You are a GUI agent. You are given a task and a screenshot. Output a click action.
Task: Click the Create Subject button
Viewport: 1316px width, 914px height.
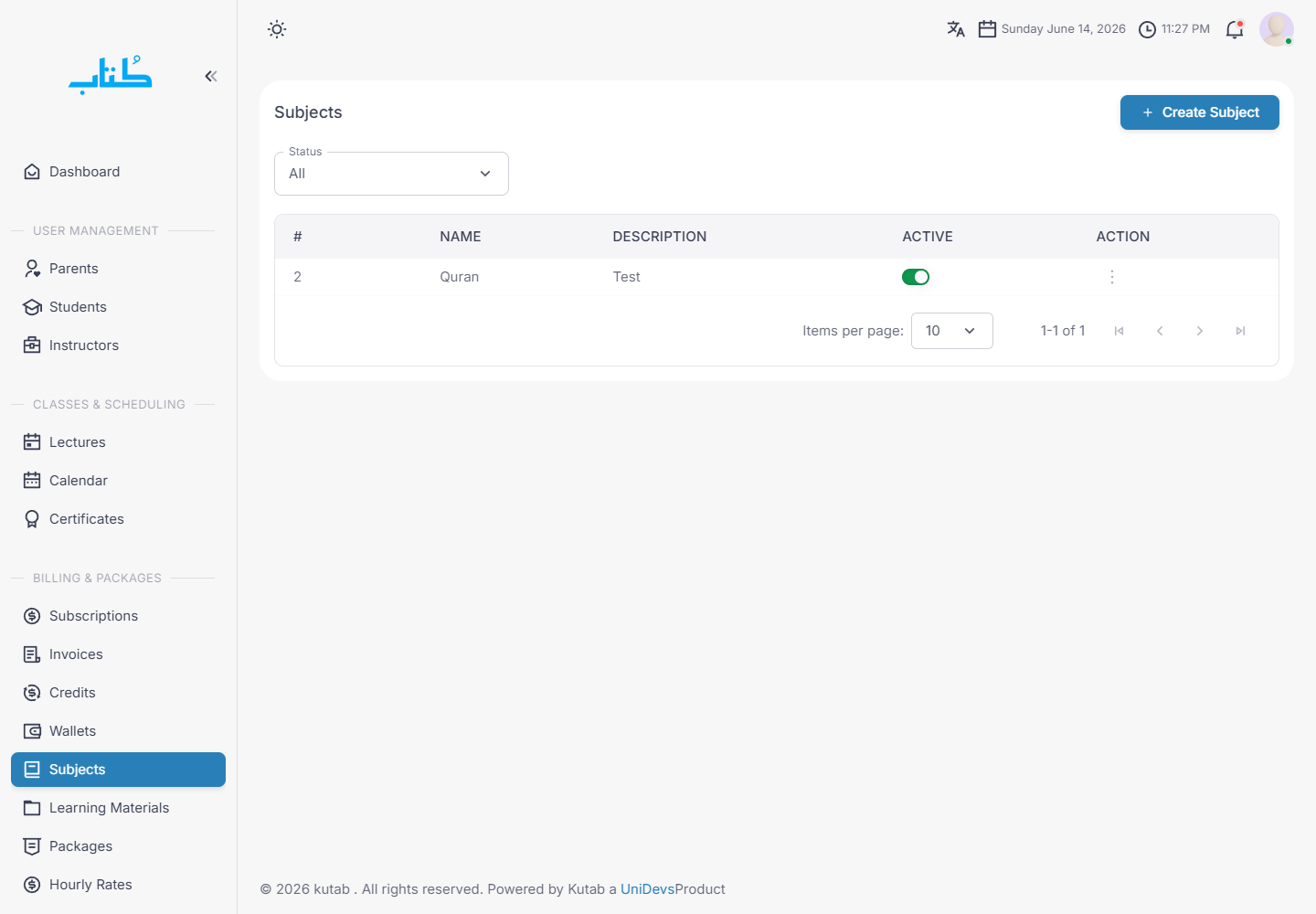[x=1199, y=112]
